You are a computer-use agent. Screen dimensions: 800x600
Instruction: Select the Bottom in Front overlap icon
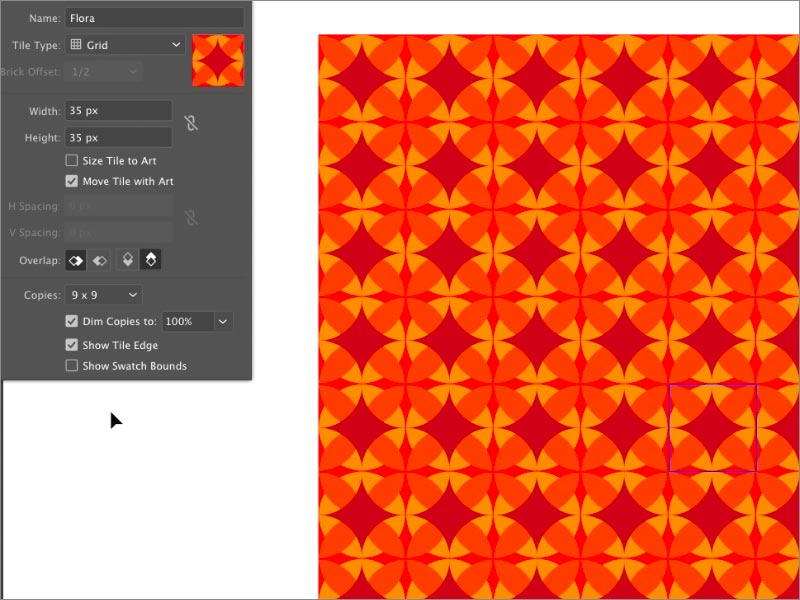click(150, 260)
